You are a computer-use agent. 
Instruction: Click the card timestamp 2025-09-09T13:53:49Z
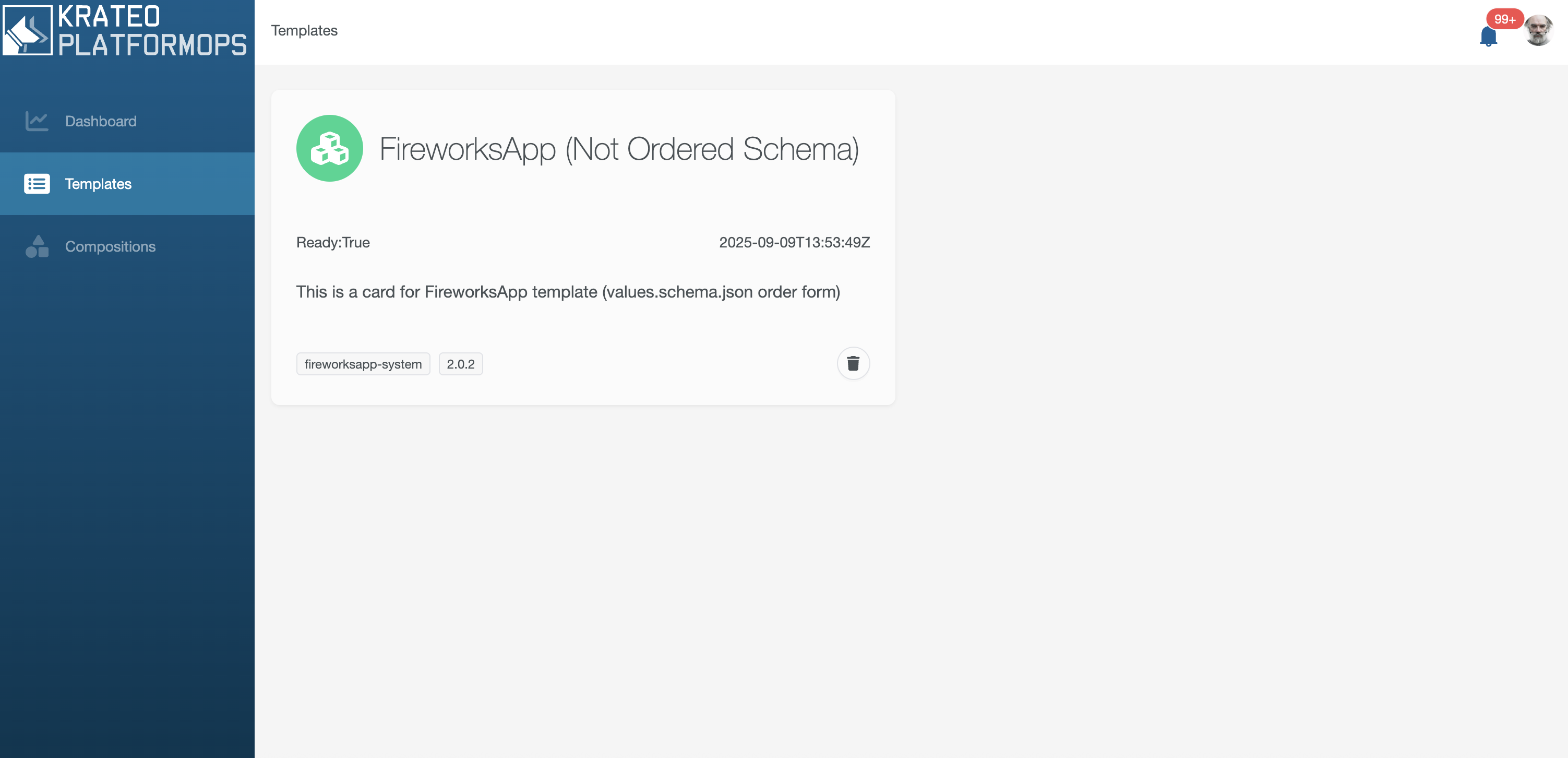794,242
